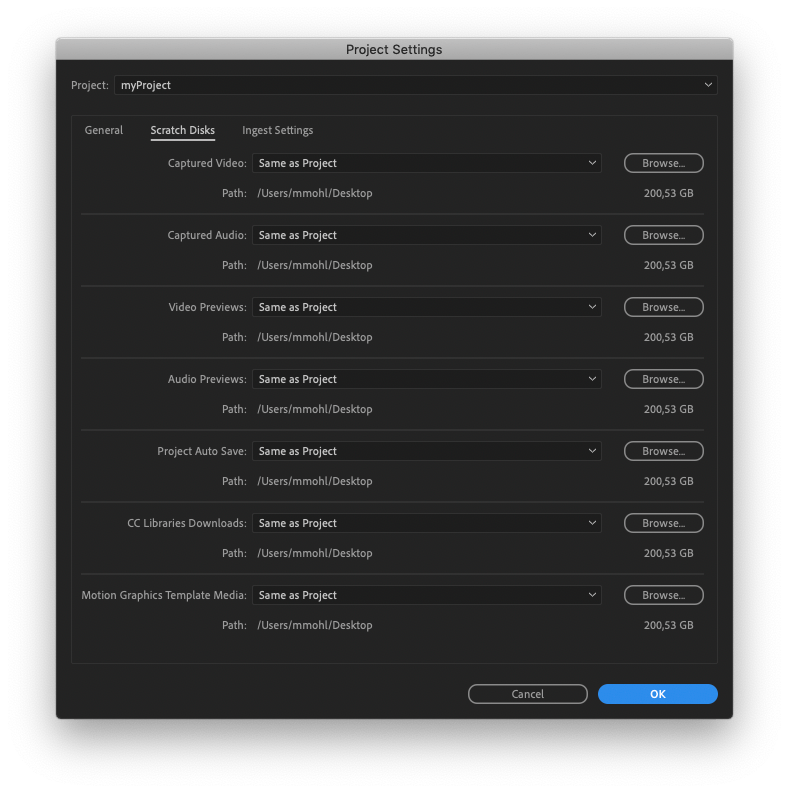Click the Audio Previews path text
The height and width of the screenshot is (793, 789).
point(315,409)
